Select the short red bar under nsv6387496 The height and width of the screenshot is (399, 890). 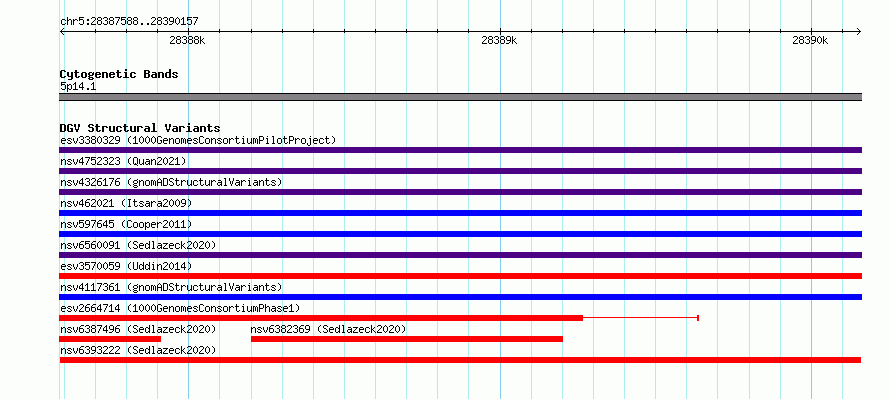pyautogui.click(x=110, y=339)
